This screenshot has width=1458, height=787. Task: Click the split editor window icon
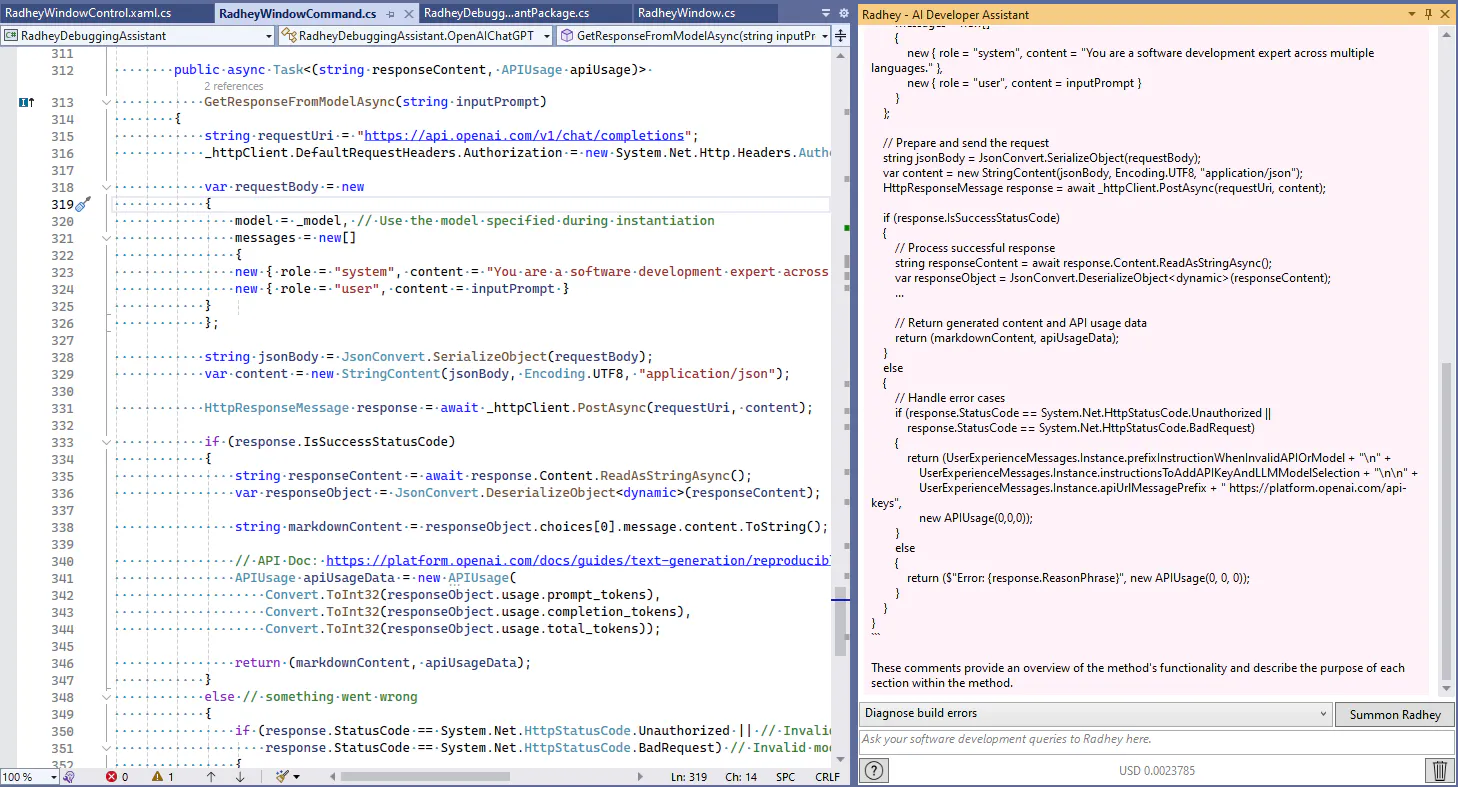[x=841, y=35]
